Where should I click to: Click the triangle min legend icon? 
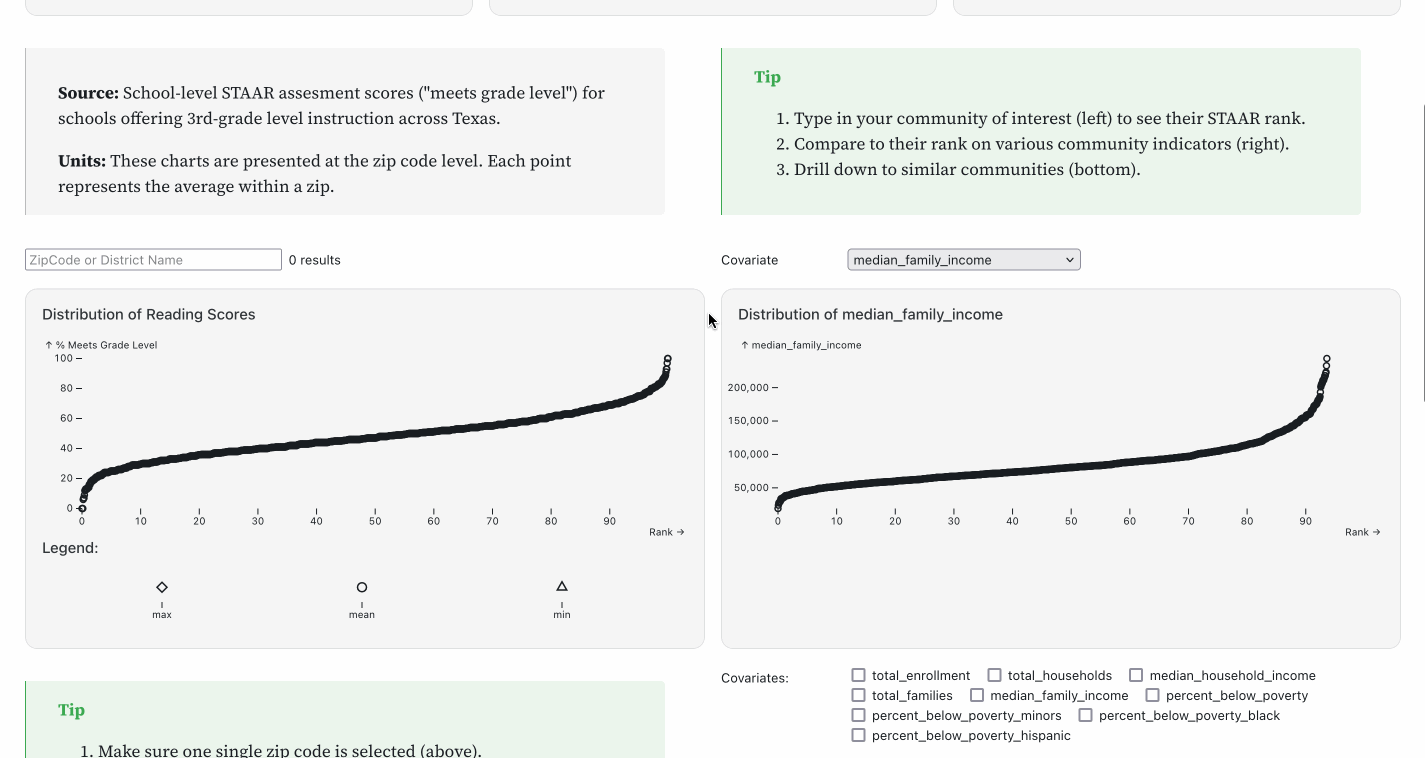pyautogui.click(x=562, y=586)
